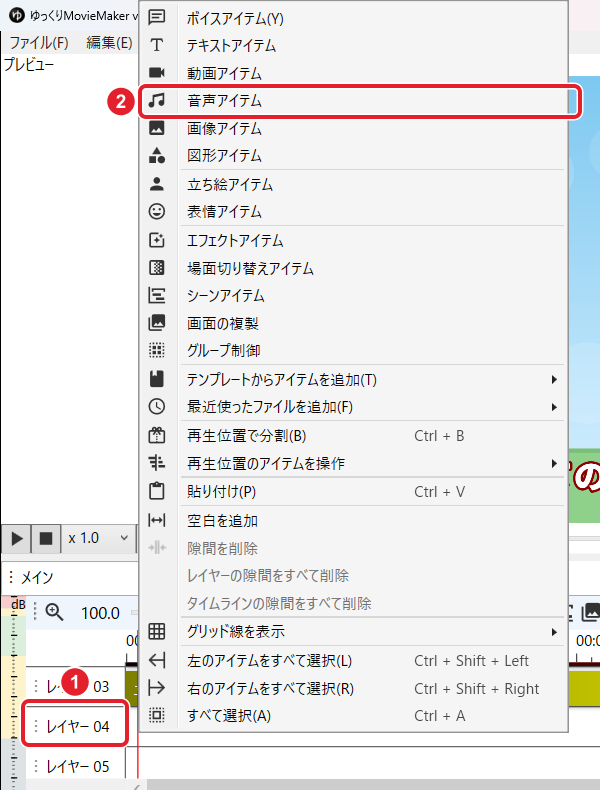The width and height of the screenshot is (600, 790).
Task: Click the screen duplicate icon
Action: point(157,322)
